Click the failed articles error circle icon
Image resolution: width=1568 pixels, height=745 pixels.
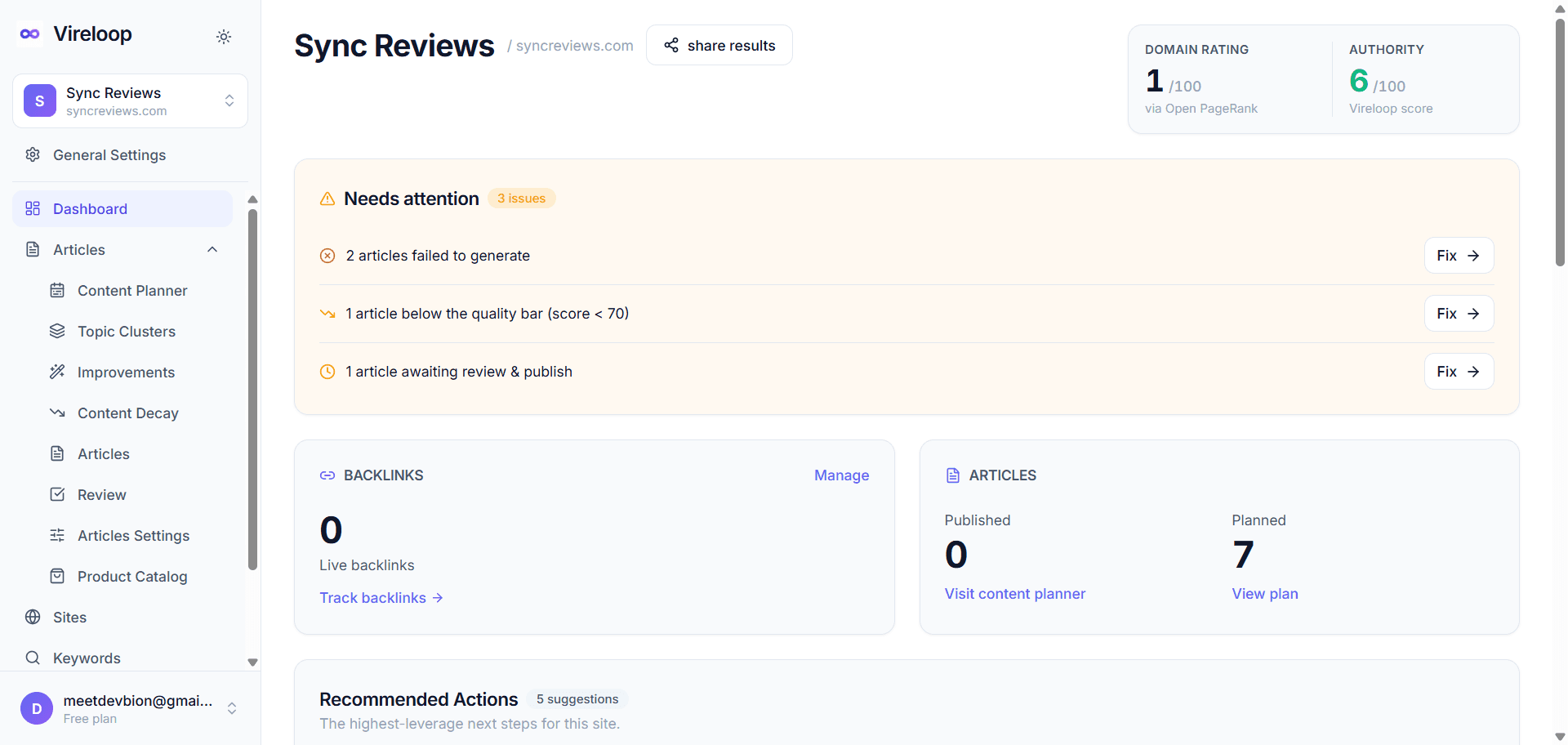point(327,256)
